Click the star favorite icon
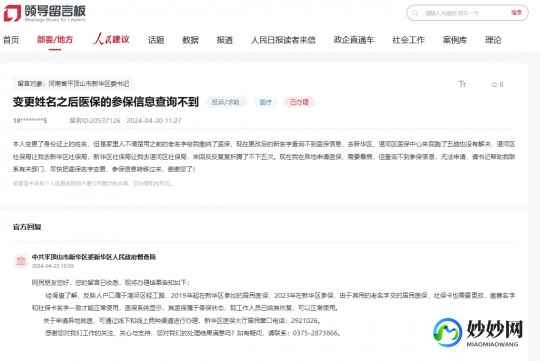The image size is (540, 361). pyautogui.click(x=494, y=84)
